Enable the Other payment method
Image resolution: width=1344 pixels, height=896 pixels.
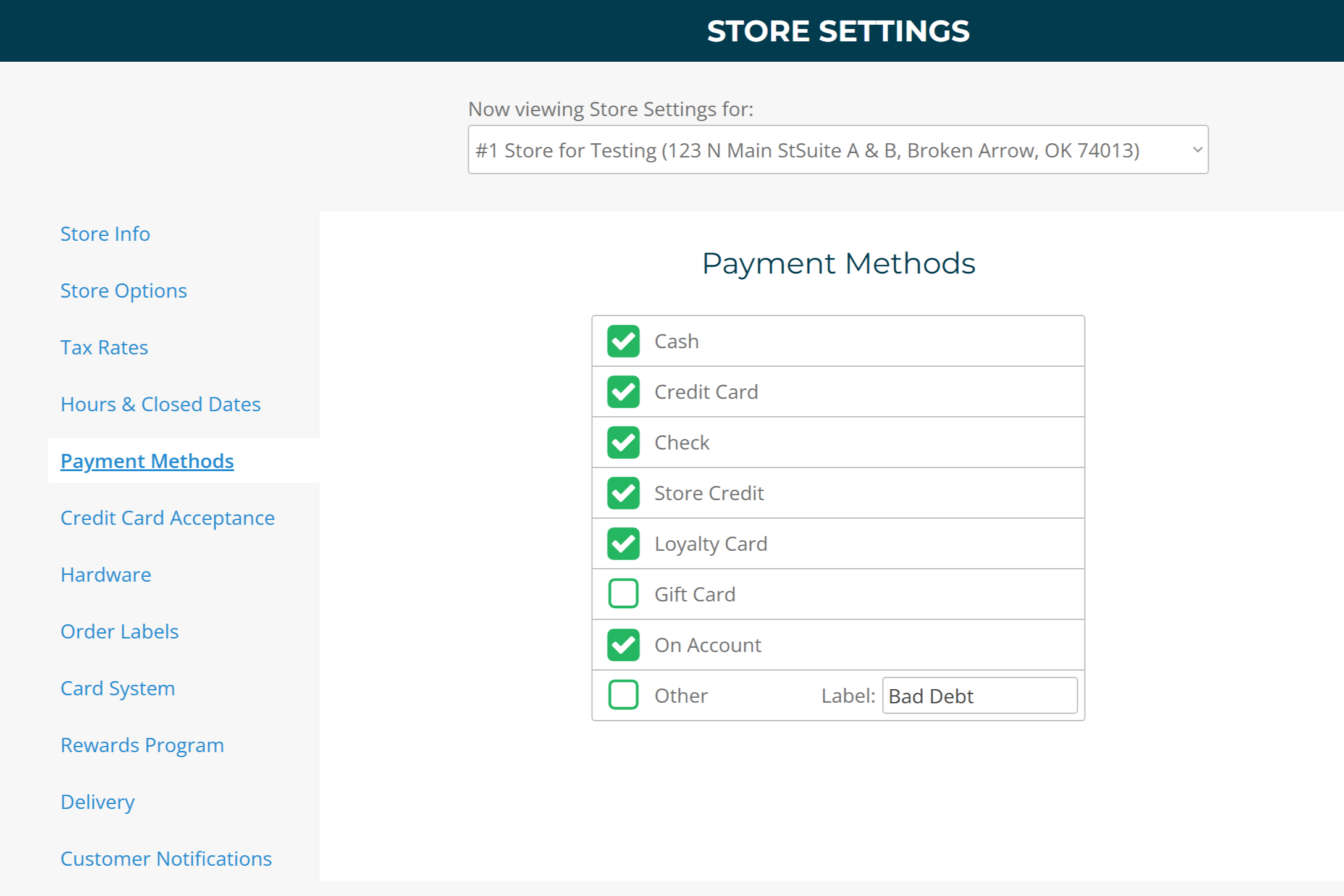tap(623, 695)
